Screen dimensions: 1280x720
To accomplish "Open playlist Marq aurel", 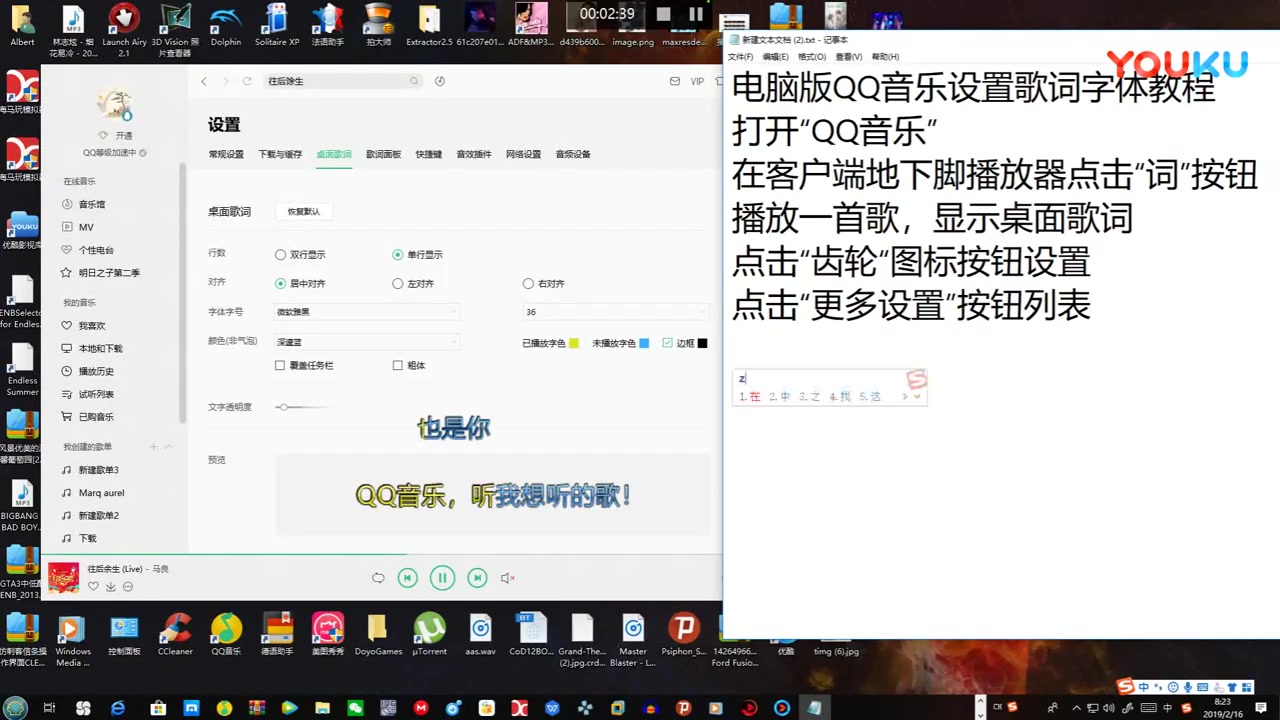I will tap(101, 493).
